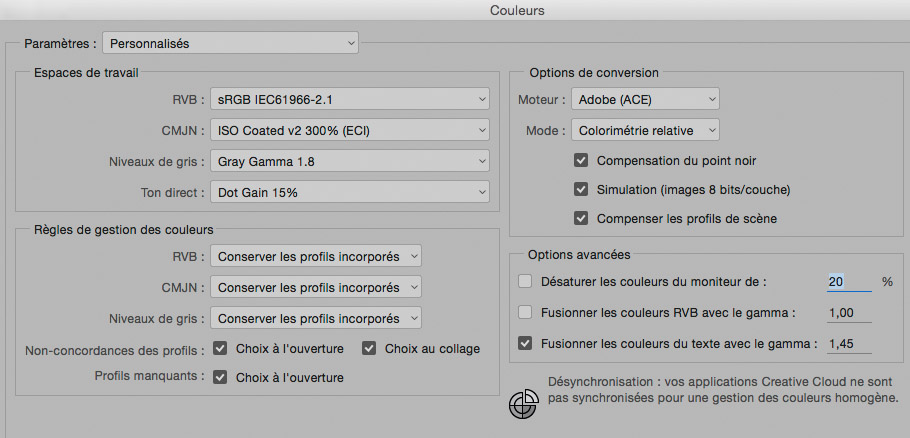Click the Options de conversion group label
The image size is (910, 438).
[594, 73]
